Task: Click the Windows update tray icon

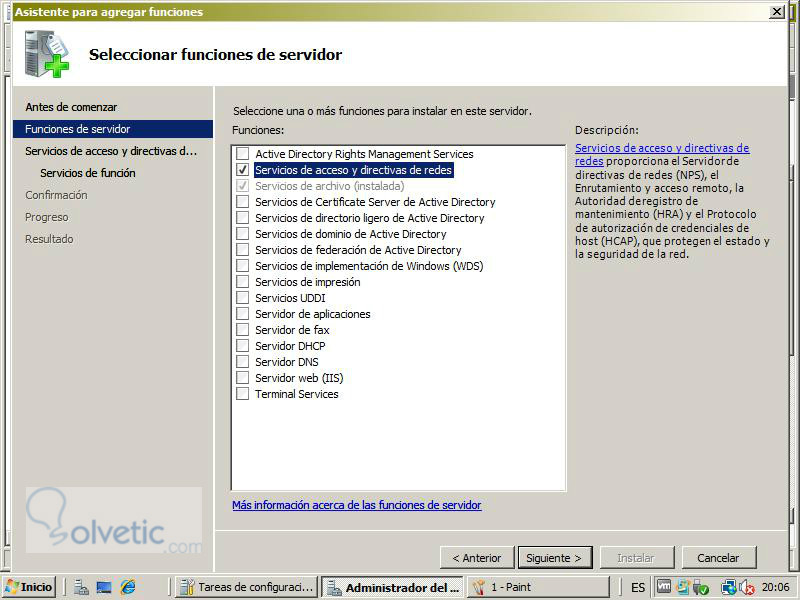Action: (x=682, y=587)
